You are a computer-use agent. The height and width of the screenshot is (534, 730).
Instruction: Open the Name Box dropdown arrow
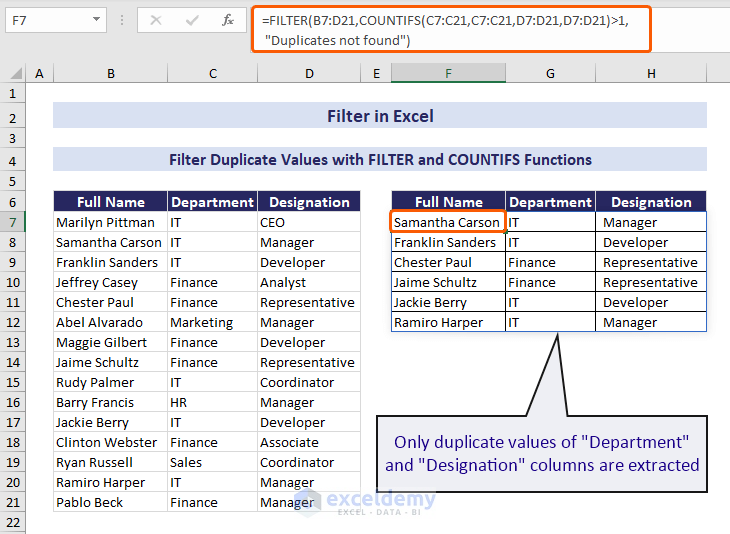click(x=96, y=20)
